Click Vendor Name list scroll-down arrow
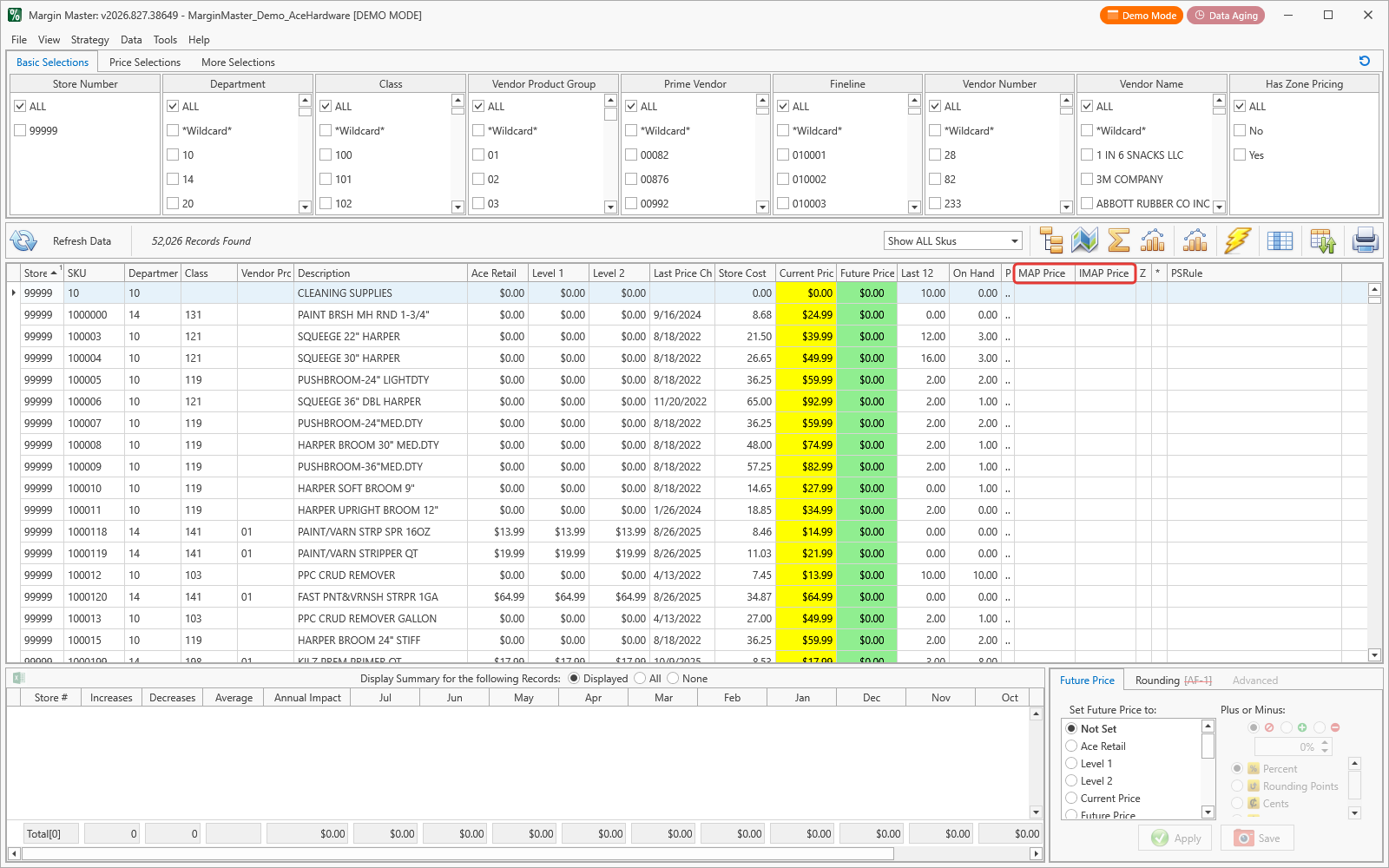Viewport: 1389px width, 868px height. pyautogui.click(x=1219, y=207)
